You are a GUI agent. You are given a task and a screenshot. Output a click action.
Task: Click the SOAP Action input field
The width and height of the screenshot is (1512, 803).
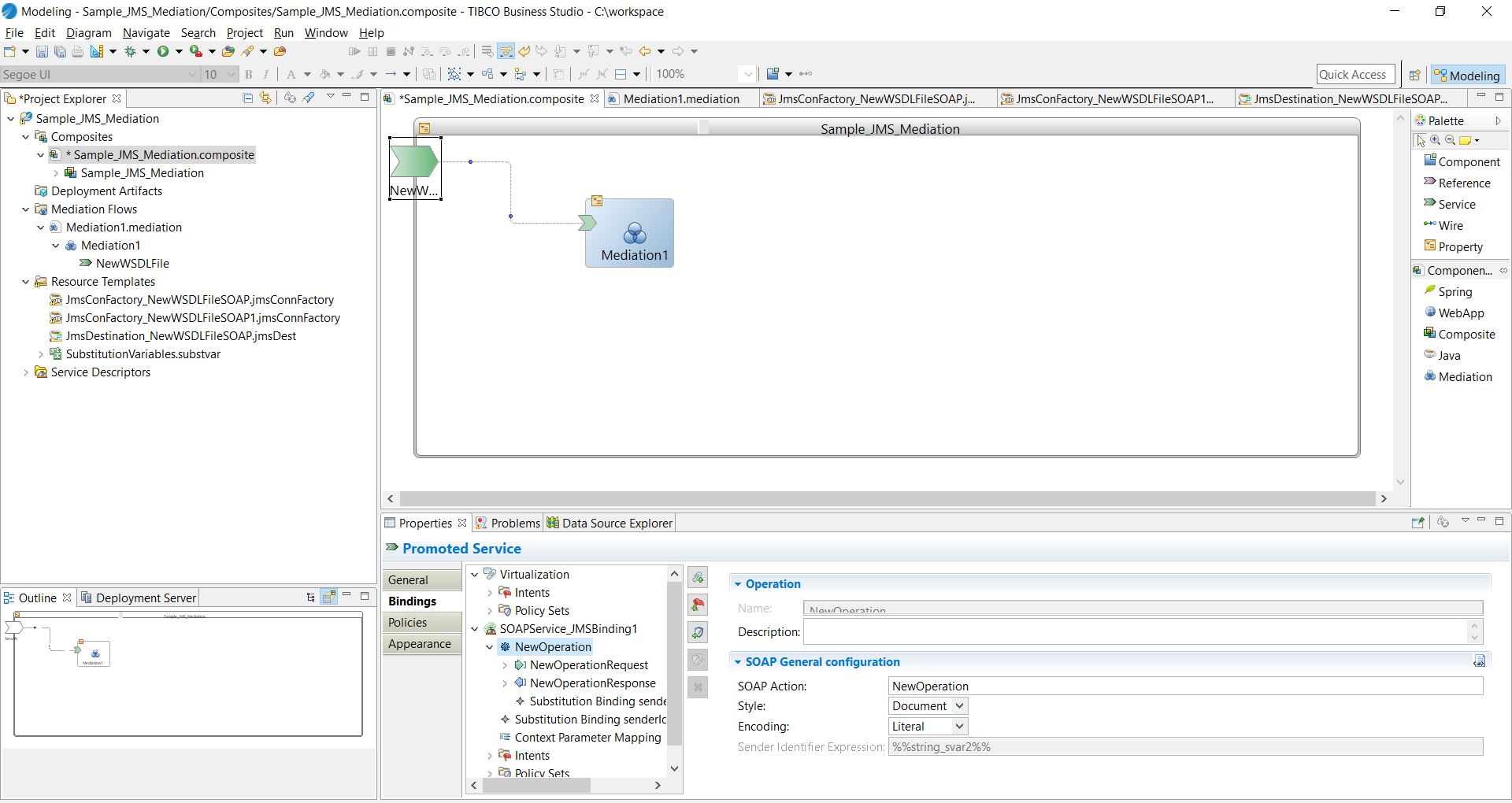[x=1184, y=686]
